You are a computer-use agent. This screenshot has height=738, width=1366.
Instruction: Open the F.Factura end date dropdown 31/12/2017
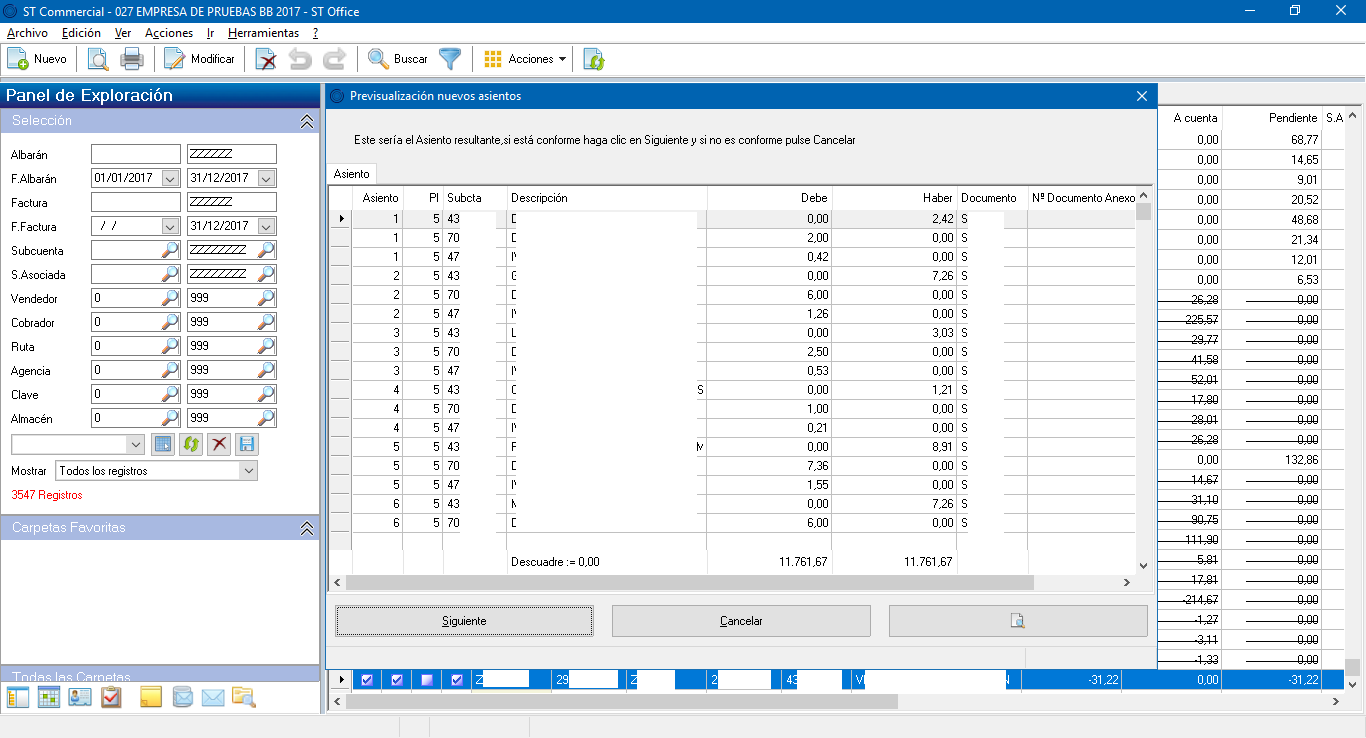click(x=266, y=226)
